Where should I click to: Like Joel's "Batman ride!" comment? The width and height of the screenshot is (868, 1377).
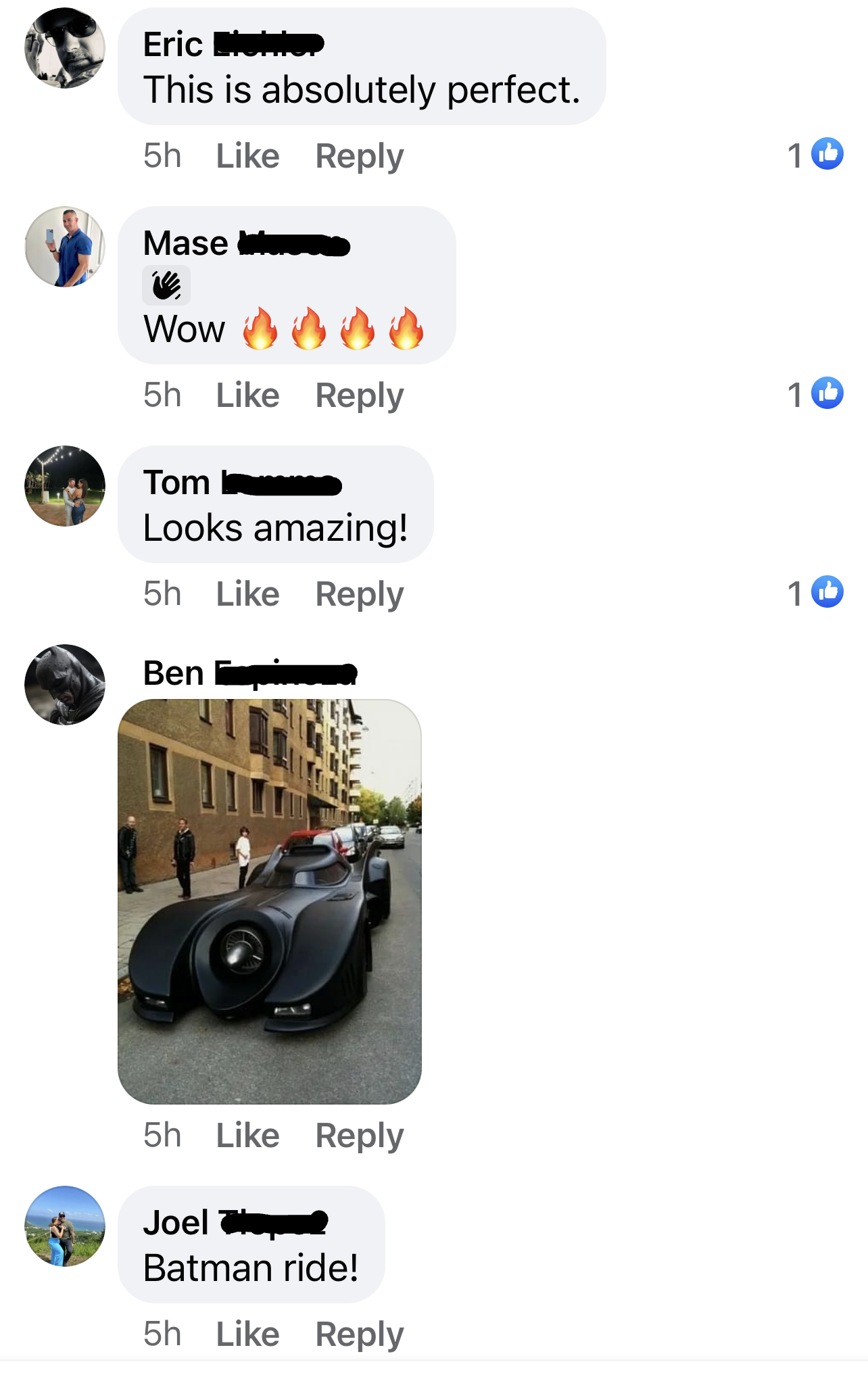(x=247, y=1334)
